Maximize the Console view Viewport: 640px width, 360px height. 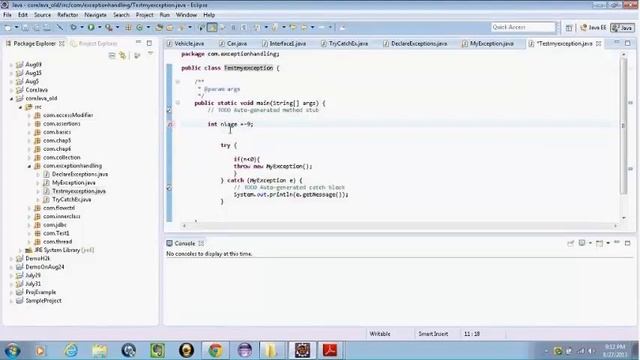coord(627,243)
